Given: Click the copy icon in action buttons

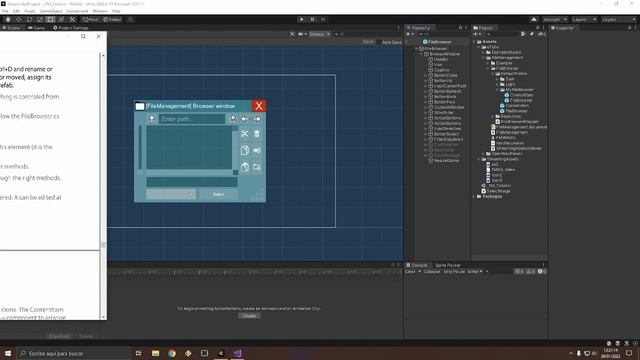Looking at the screenshot, I should coord(244,150).
